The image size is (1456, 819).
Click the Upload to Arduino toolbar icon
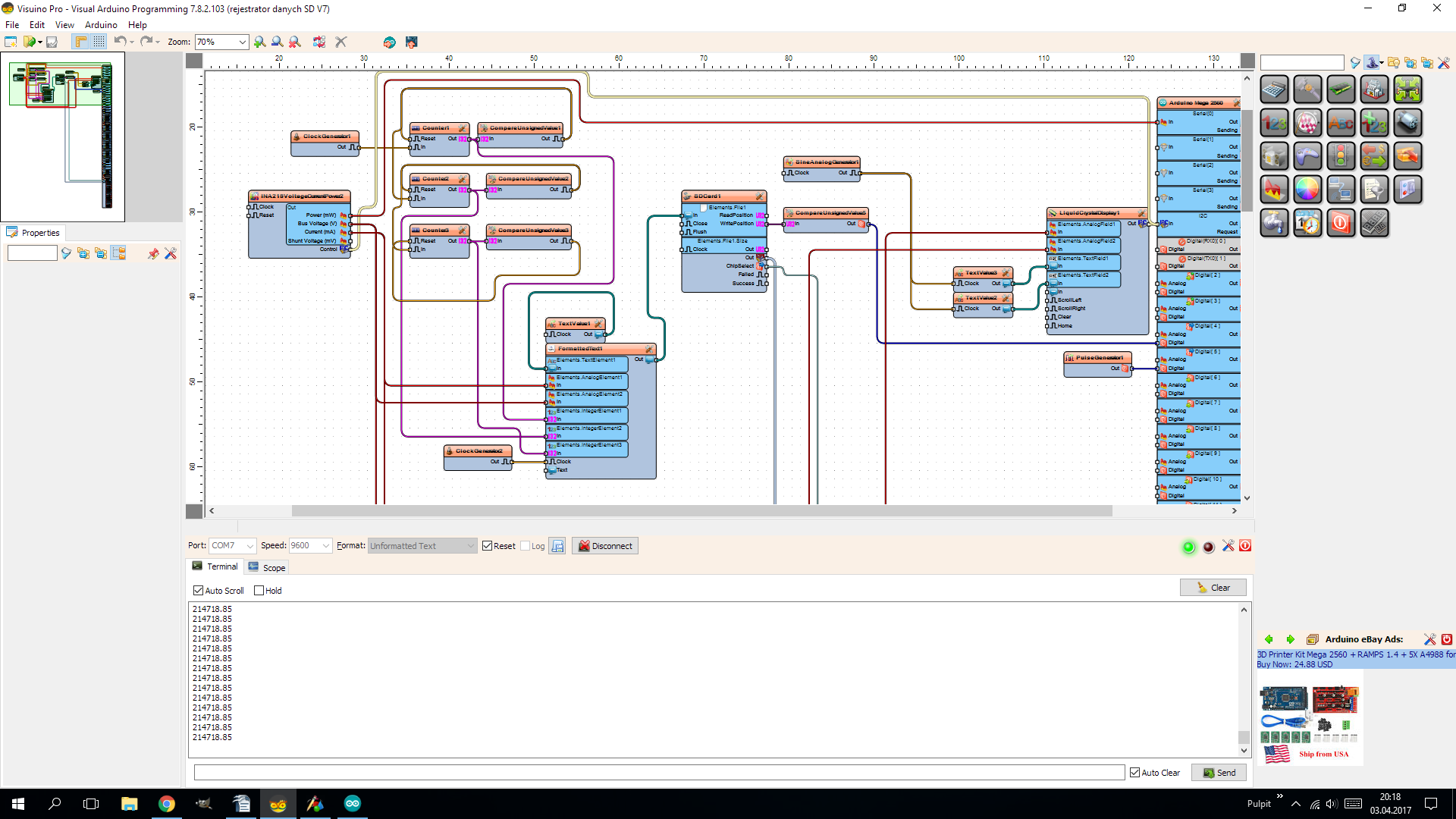[x=411, y=42]
